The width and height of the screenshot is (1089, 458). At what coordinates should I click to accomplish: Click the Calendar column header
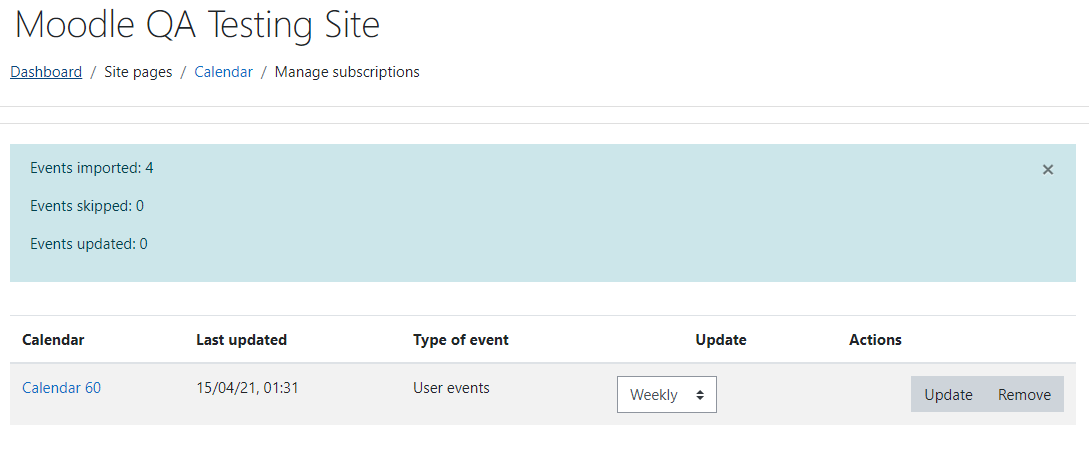[53, 340]
